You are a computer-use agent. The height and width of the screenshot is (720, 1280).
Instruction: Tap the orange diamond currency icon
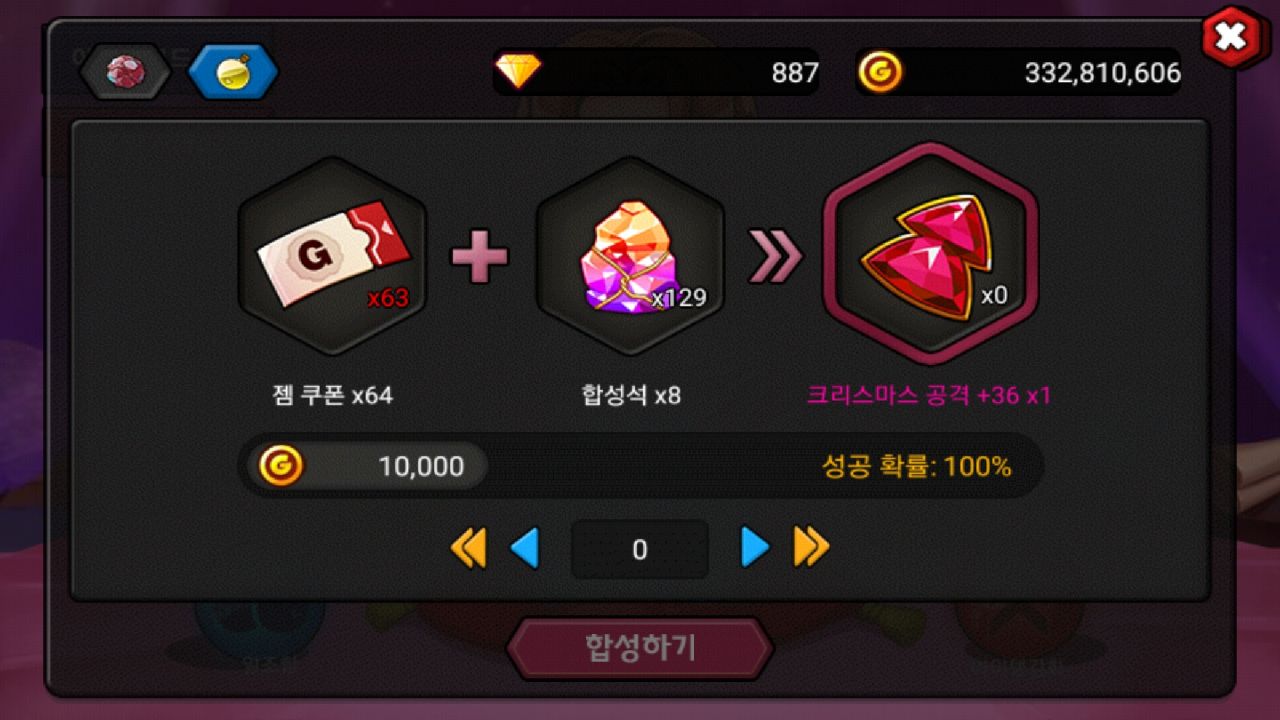tap(518, 71)
